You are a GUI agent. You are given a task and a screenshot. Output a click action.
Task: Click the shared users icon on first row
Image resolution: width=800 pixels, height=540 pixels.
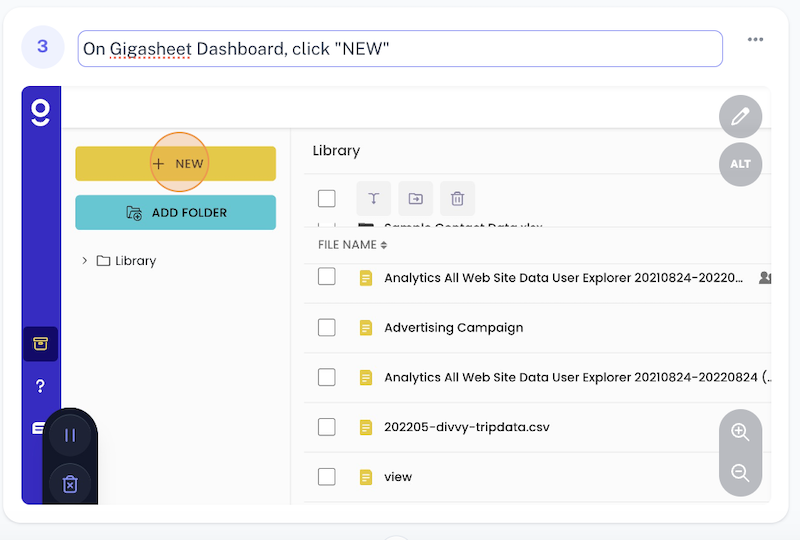765,278
